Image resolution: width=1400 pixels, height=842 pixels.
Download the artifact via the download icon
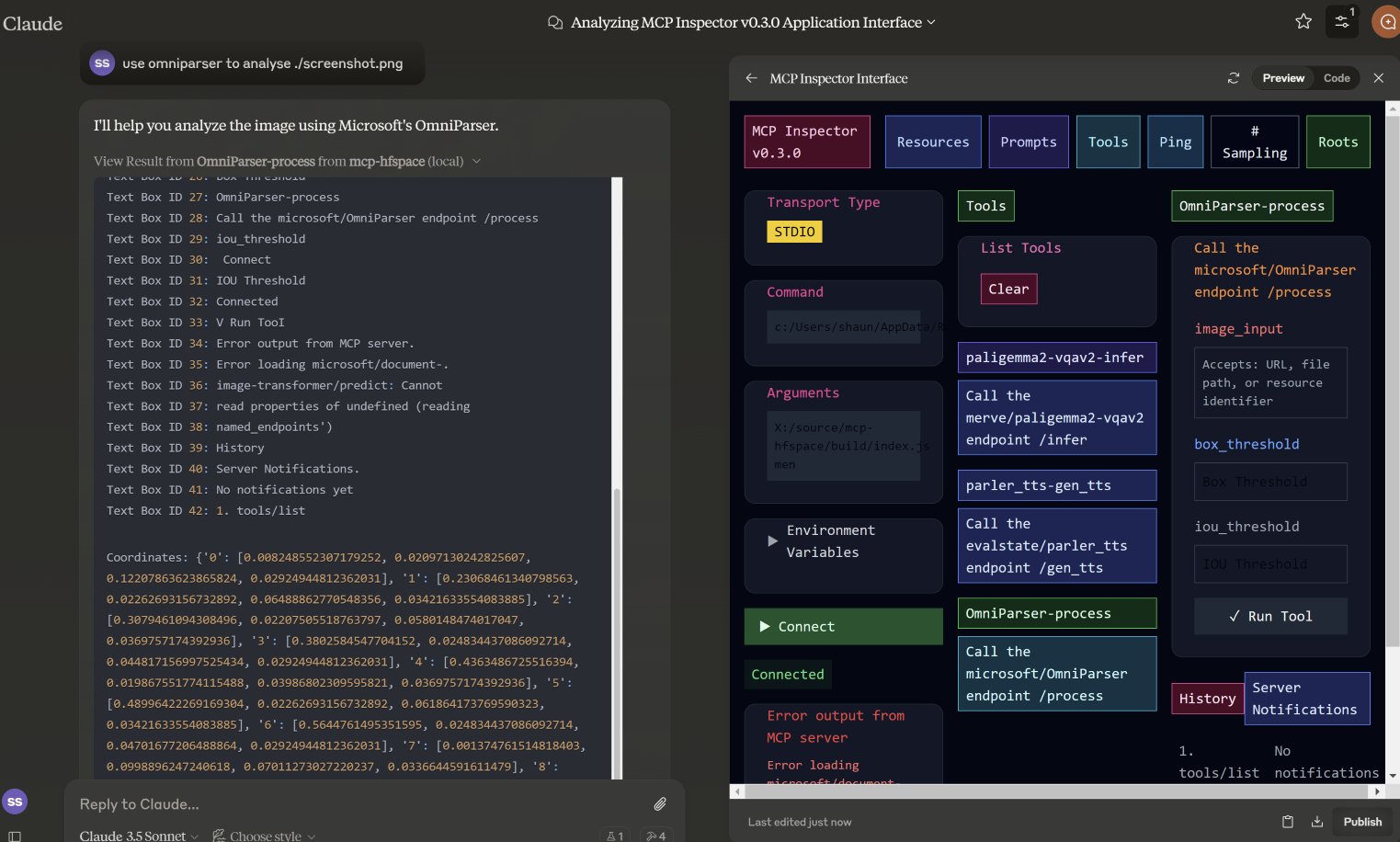(1317, 821)
